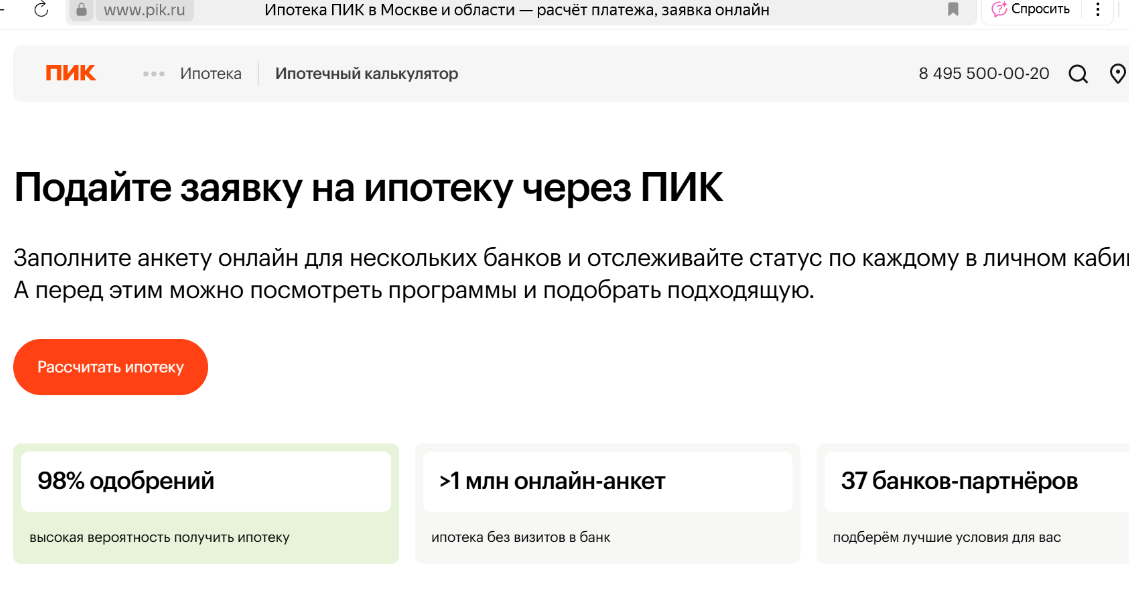The image size is (1129, 597).
Task: Go to the ПИК logo homepage
Action: pos(71,73)
